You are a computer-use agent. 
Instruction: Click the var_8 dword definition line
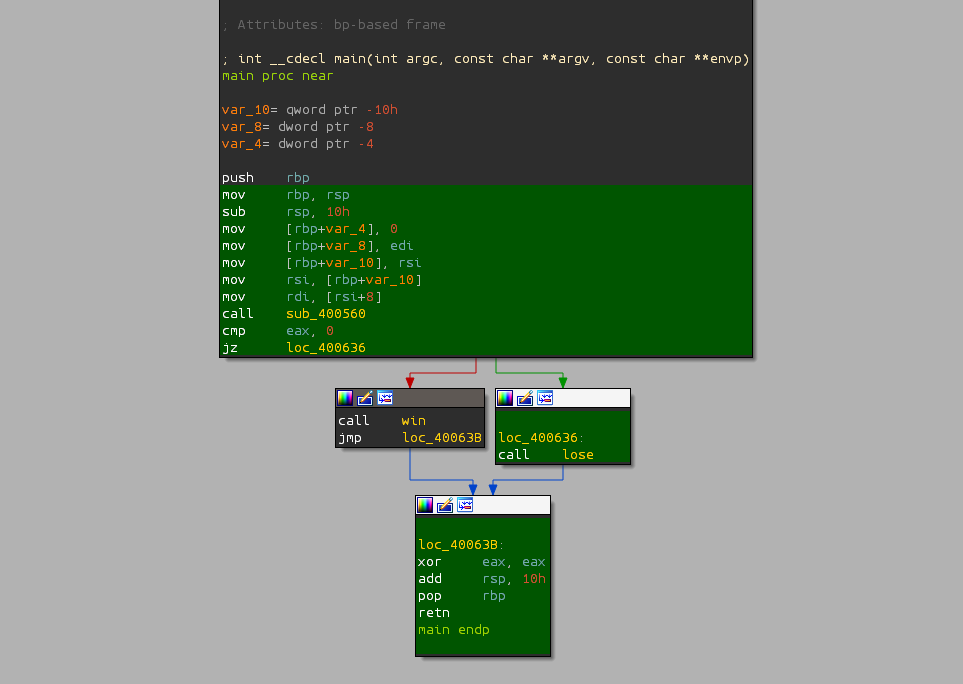coord(298,126)
